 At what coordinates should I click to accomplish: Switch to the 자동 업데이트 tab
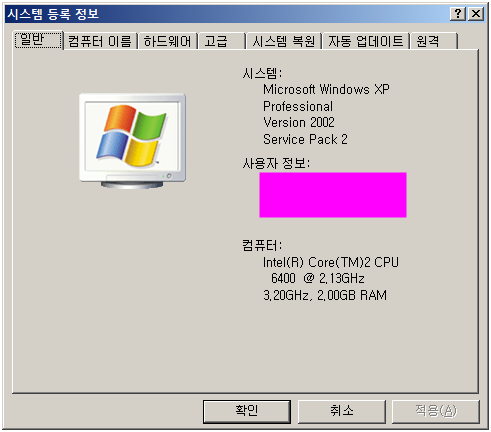coord(366,41)
